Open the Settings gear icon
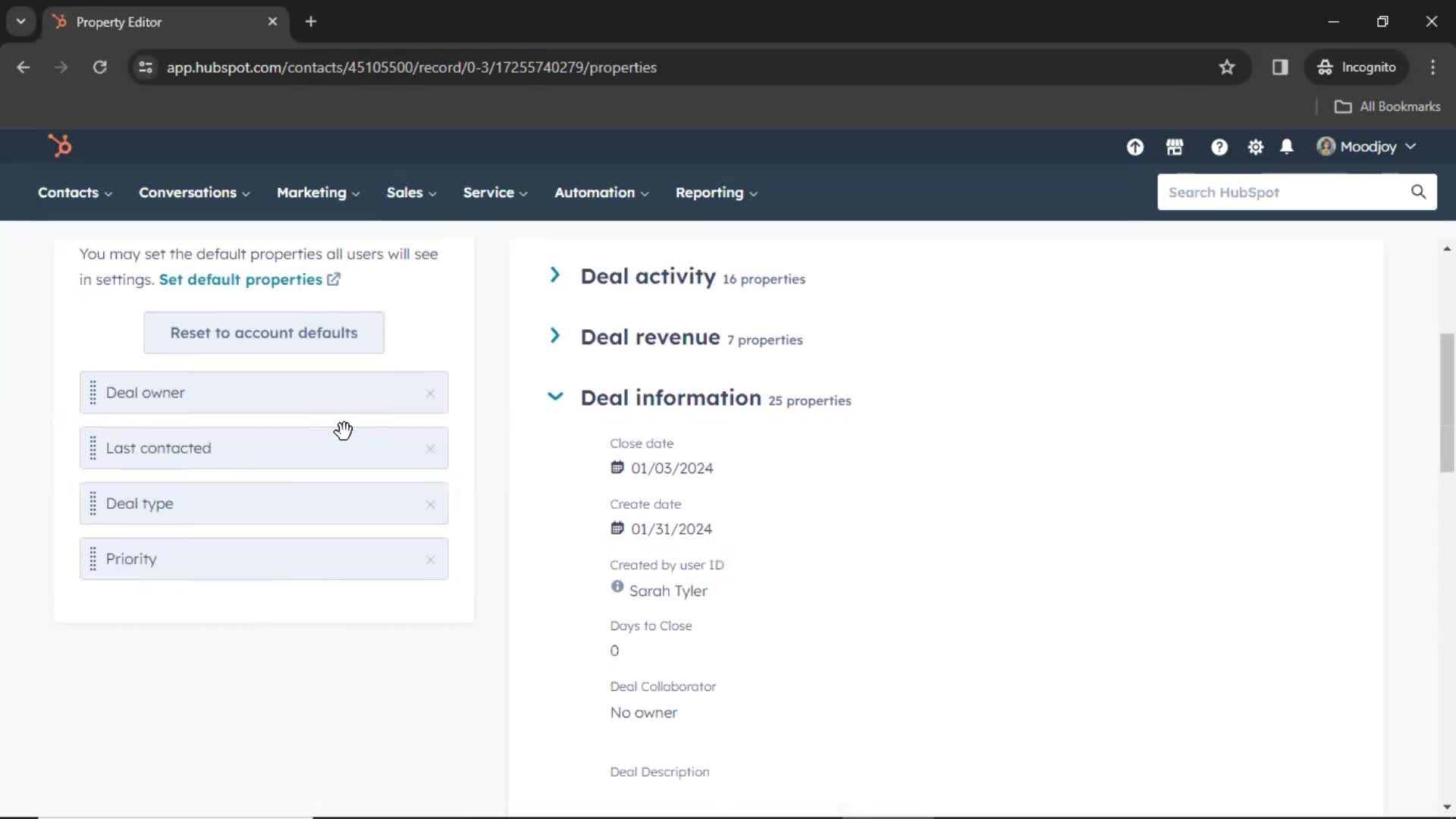The height and width of the screenshot is (819, 1456). [x=1254, y=145]
